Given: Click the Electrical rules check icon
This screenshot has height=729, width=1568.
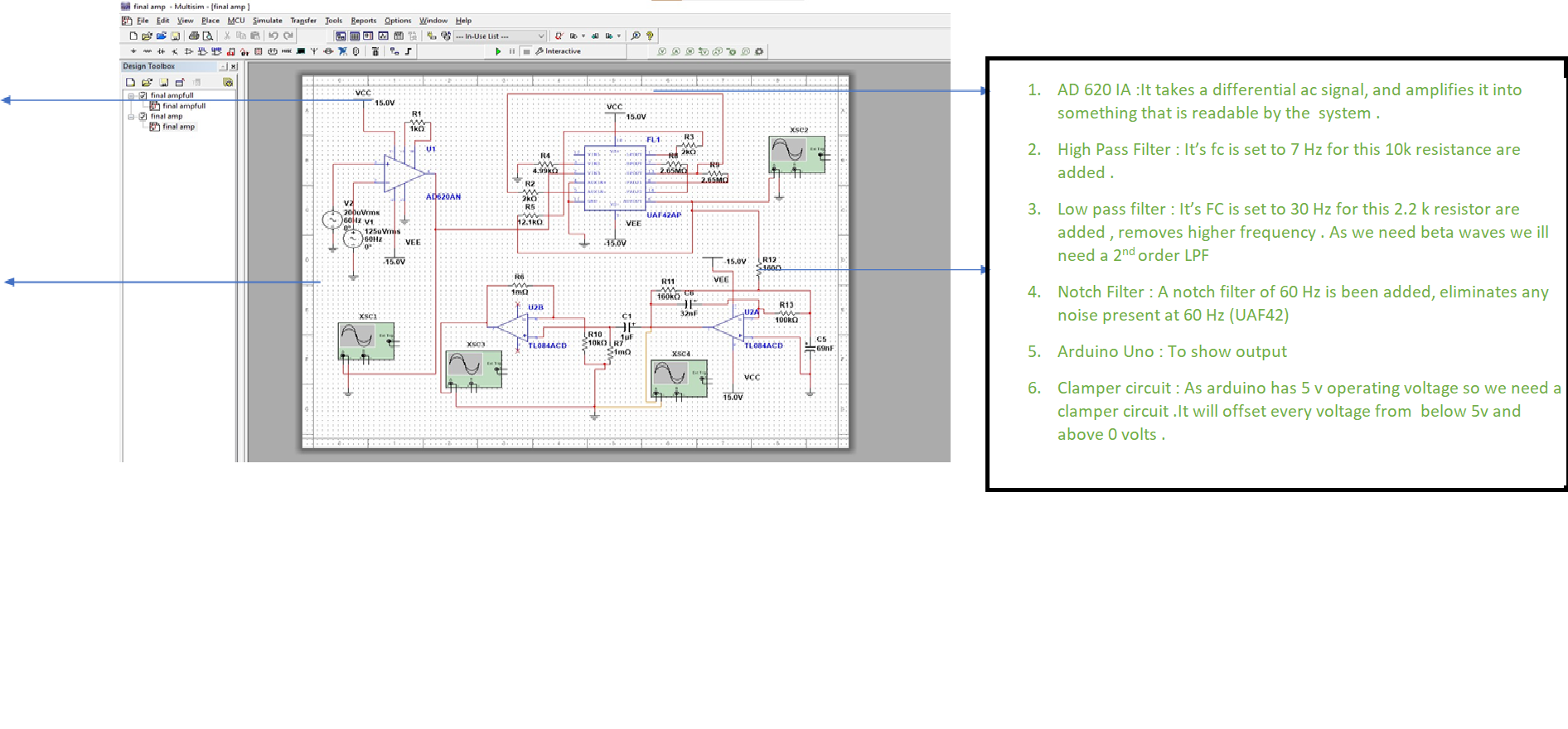Looking at the screenshot, I should pyautogui.click(x=559, y=36).
